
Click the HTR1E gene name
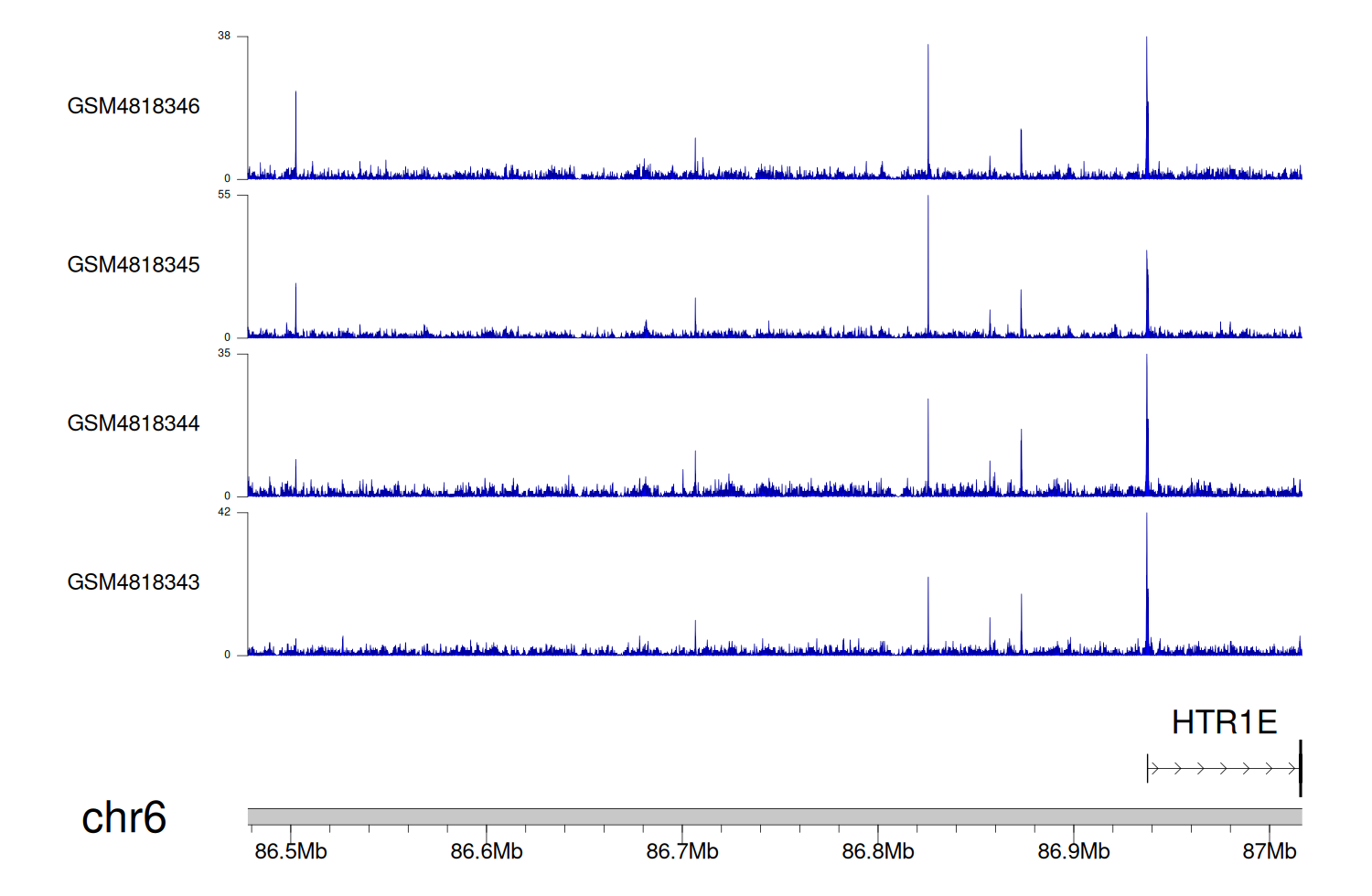(1224, 722)
